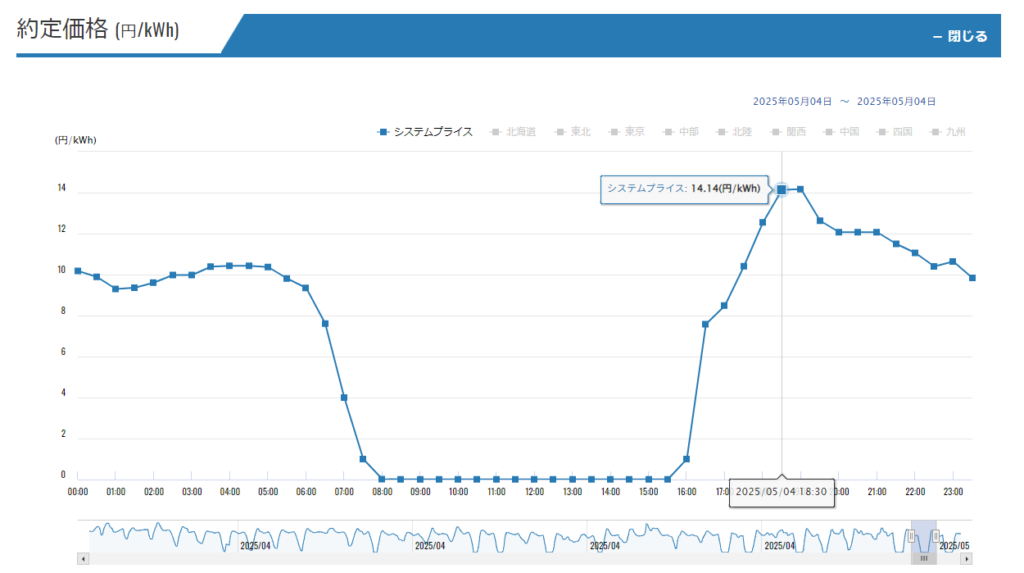Image resolution: width=1024 pixels, height=573 pixels.
Task: Enable 関西 series in legend
Action: (788, 132)
